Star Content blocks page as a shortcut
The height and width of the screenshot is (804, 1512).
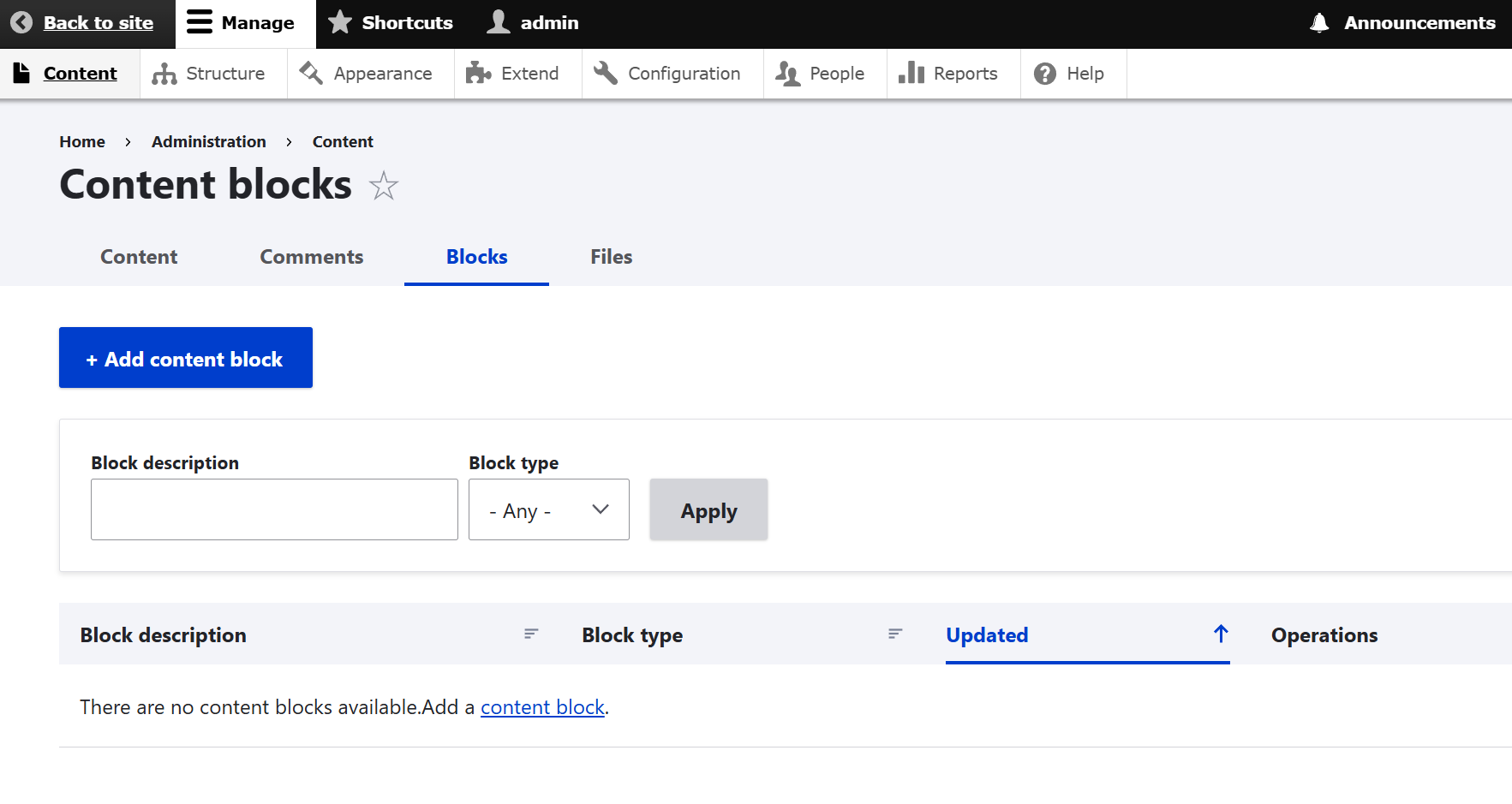tap(384, 186)
